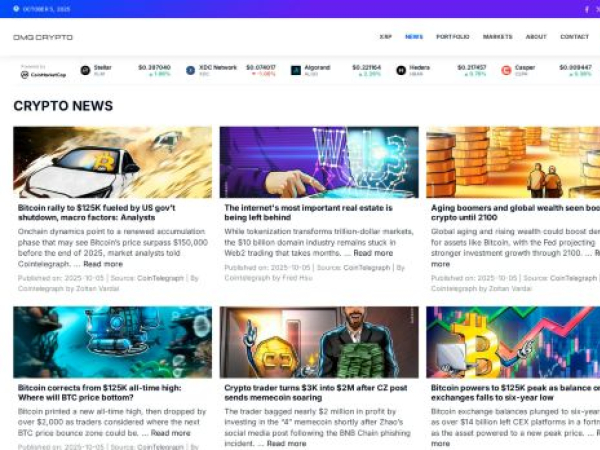
Task: Open the ABOUT page
Action: coord(536,37)
